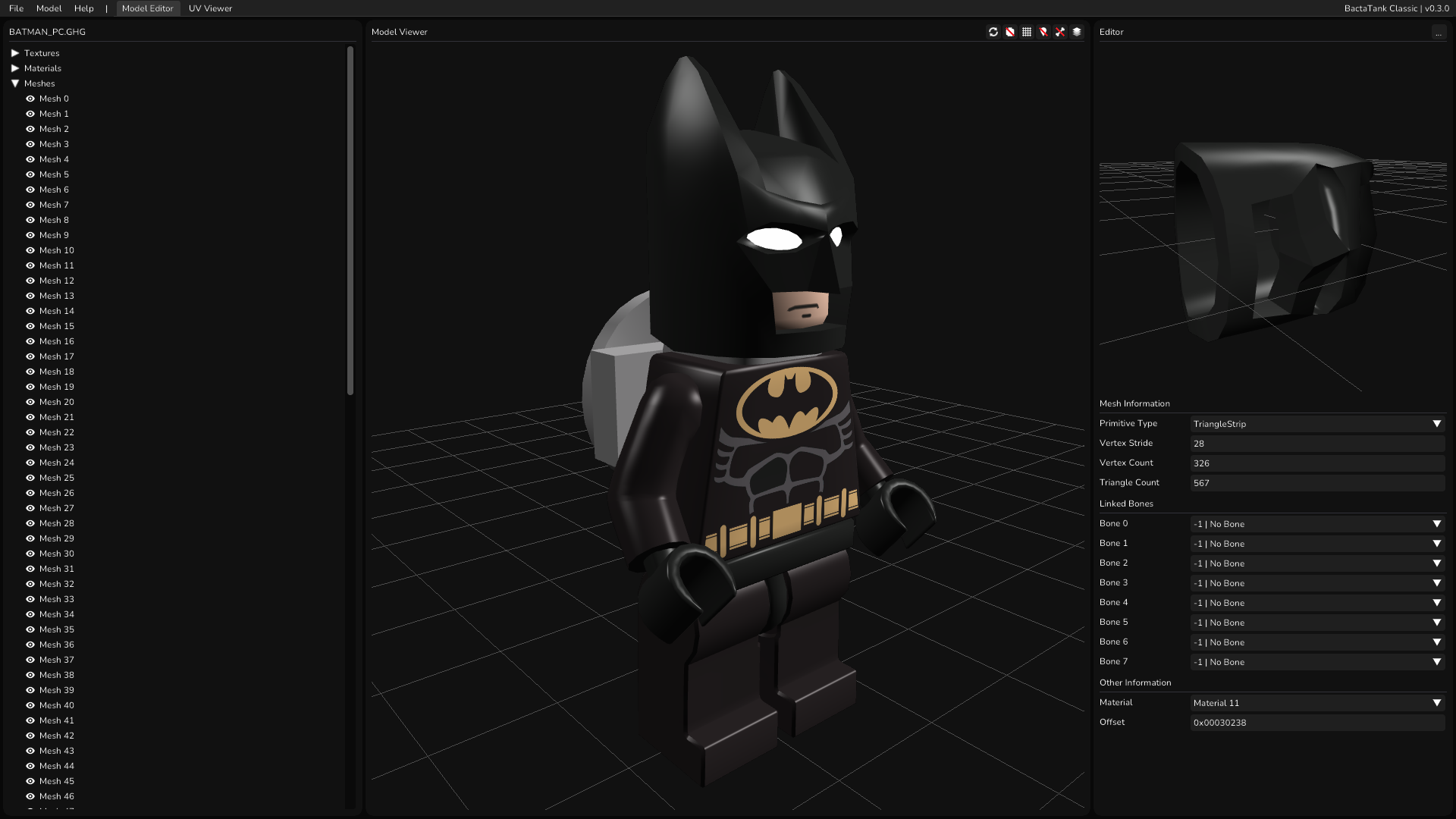Image resolution: width=1456 pixels, height=819 pixels.
Task: Toggle visibility of Mesh 23
Action: (30, 447)
